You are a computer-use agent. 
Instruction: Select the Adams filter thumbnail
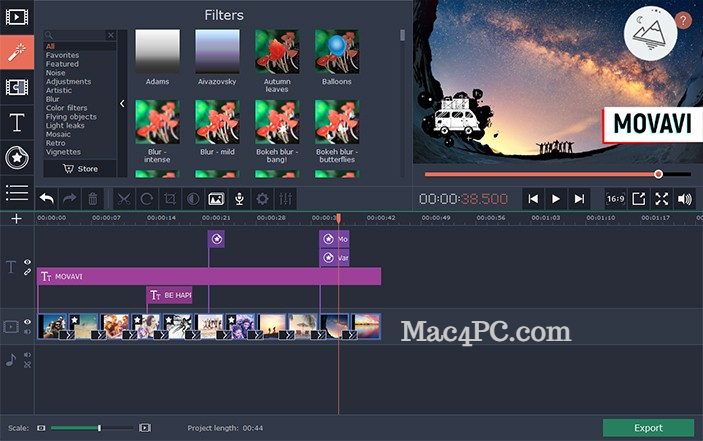tap(157, 52)
